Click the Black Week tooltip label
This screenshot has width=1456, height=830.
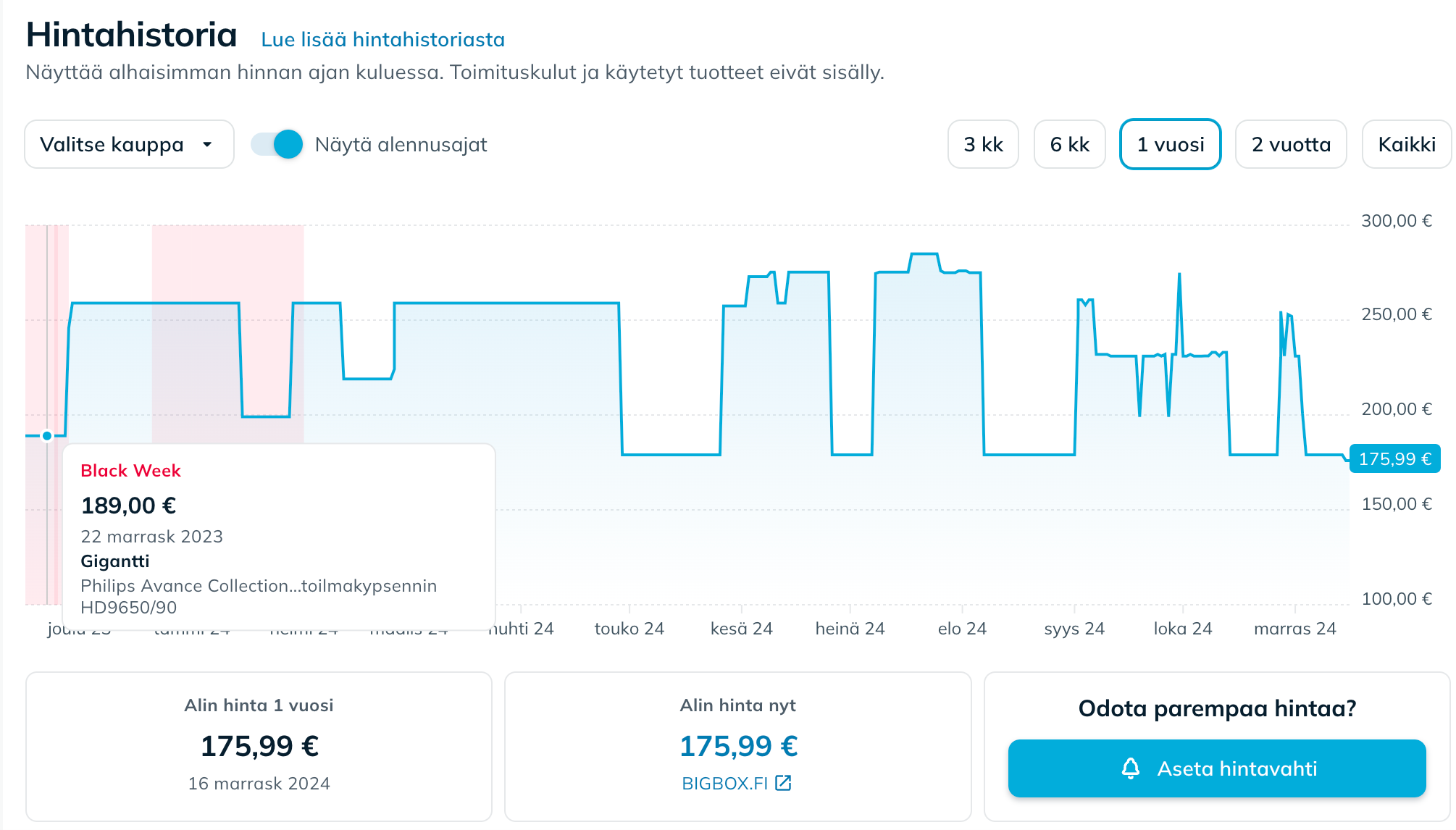130,471
